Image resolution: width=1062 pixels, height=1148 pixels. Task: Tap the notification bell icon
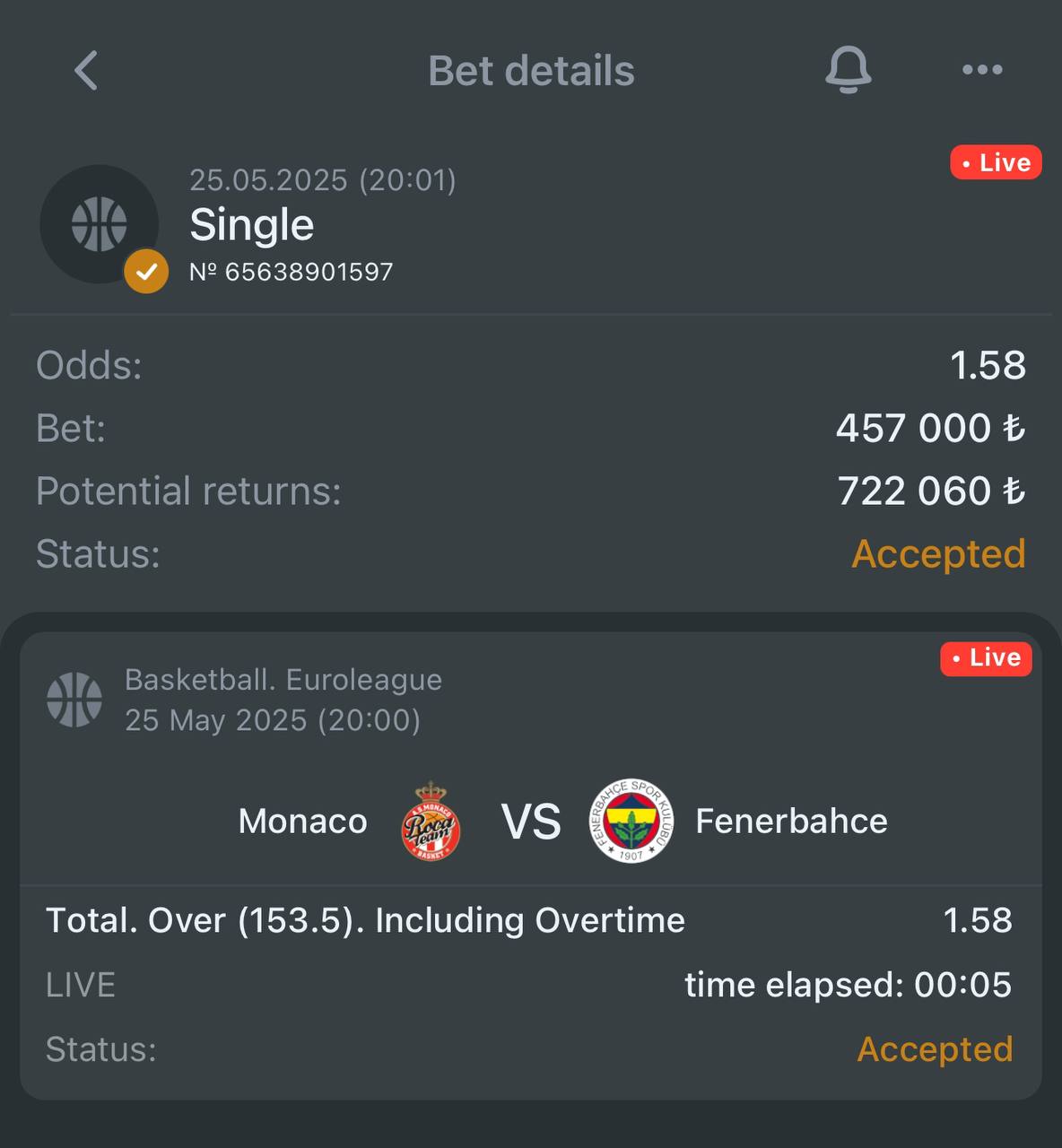pyautogui.click(x=848, y=70)
